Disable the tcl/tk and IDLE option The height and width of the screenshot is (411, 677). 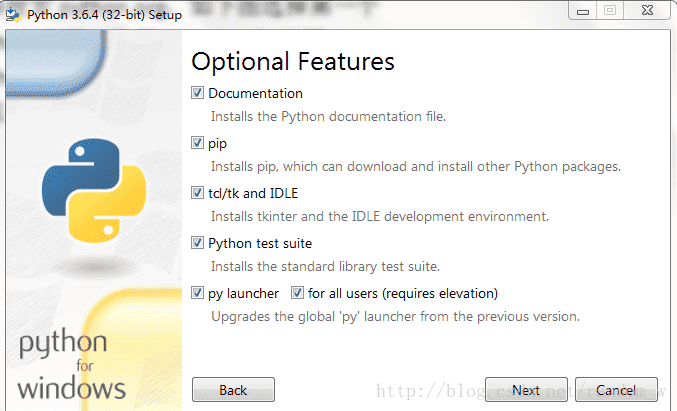[x=198, y=193]
